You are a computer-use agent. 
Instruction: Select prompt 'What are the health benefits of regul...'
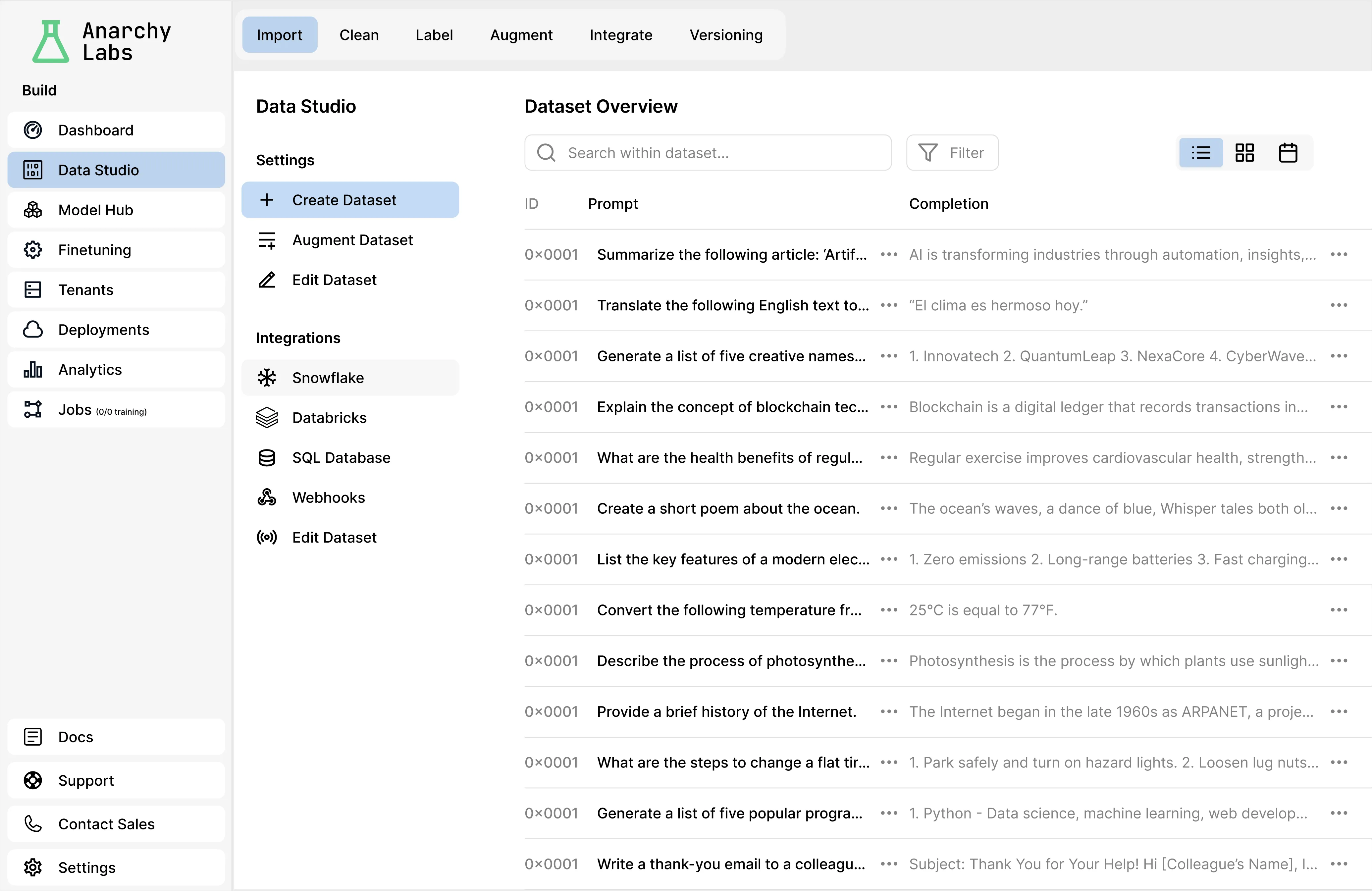(x=729, y=458)
